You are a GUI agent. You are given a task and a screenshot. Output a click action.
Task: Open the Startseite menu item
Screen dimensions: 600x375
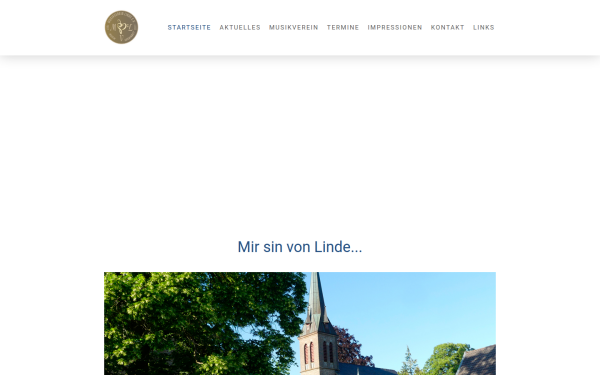[189, 28]
